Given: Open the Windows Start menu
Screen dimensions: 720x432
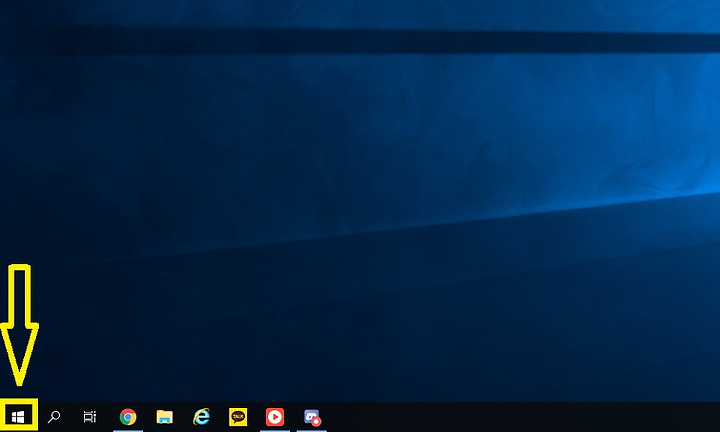Looking at the screenshot, I should pos(18,417).
